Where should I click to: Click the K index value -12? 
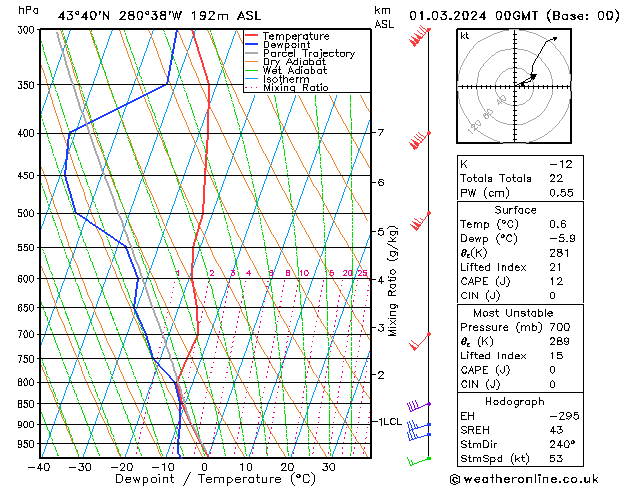pos(561,164)
